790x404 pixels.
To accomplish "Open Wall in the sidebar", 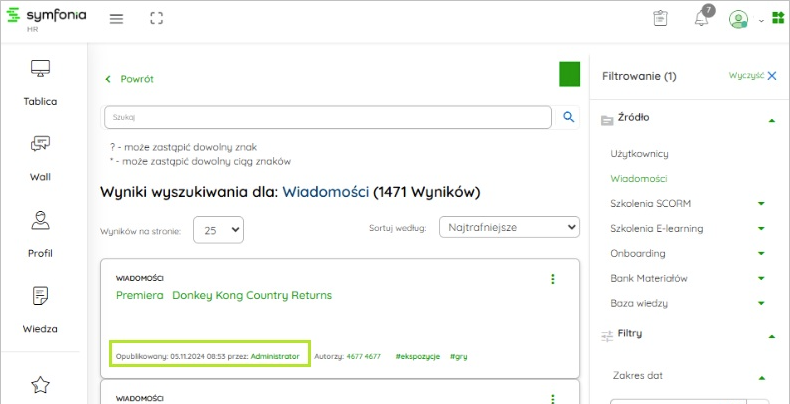I will point(40,158).
